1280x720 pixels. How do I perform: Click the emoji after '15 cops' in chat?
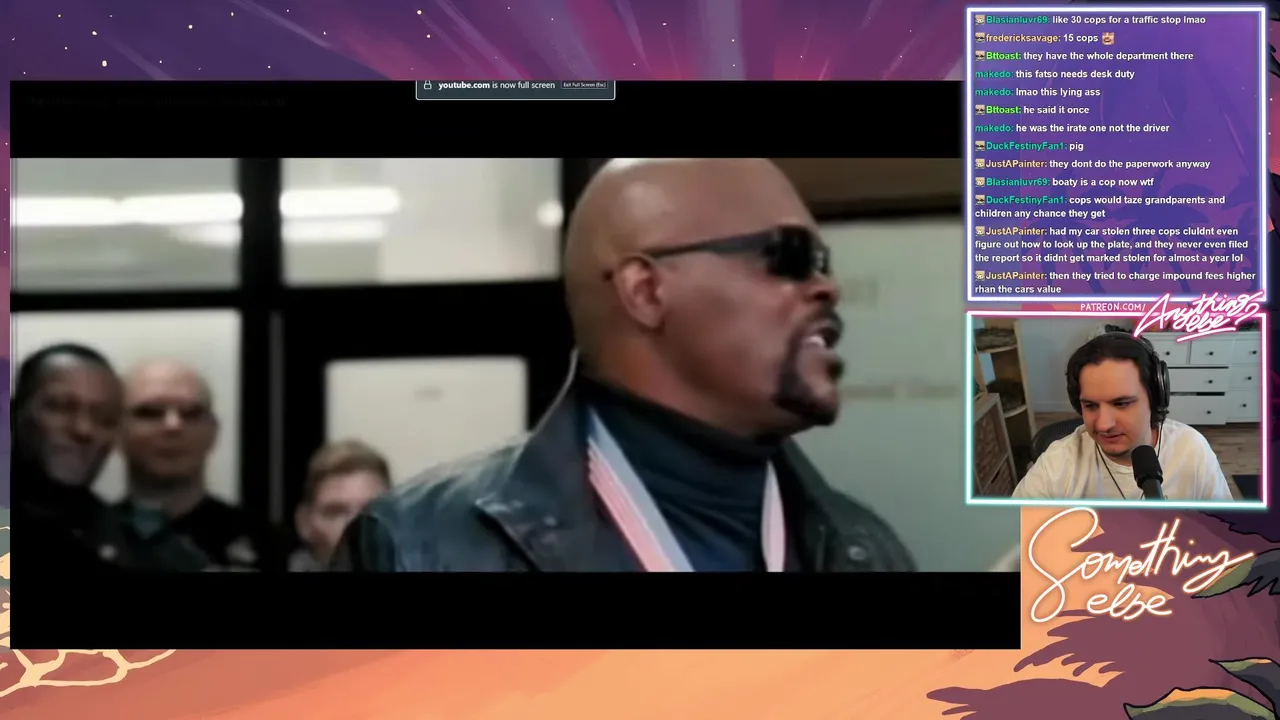[1108, 38]
